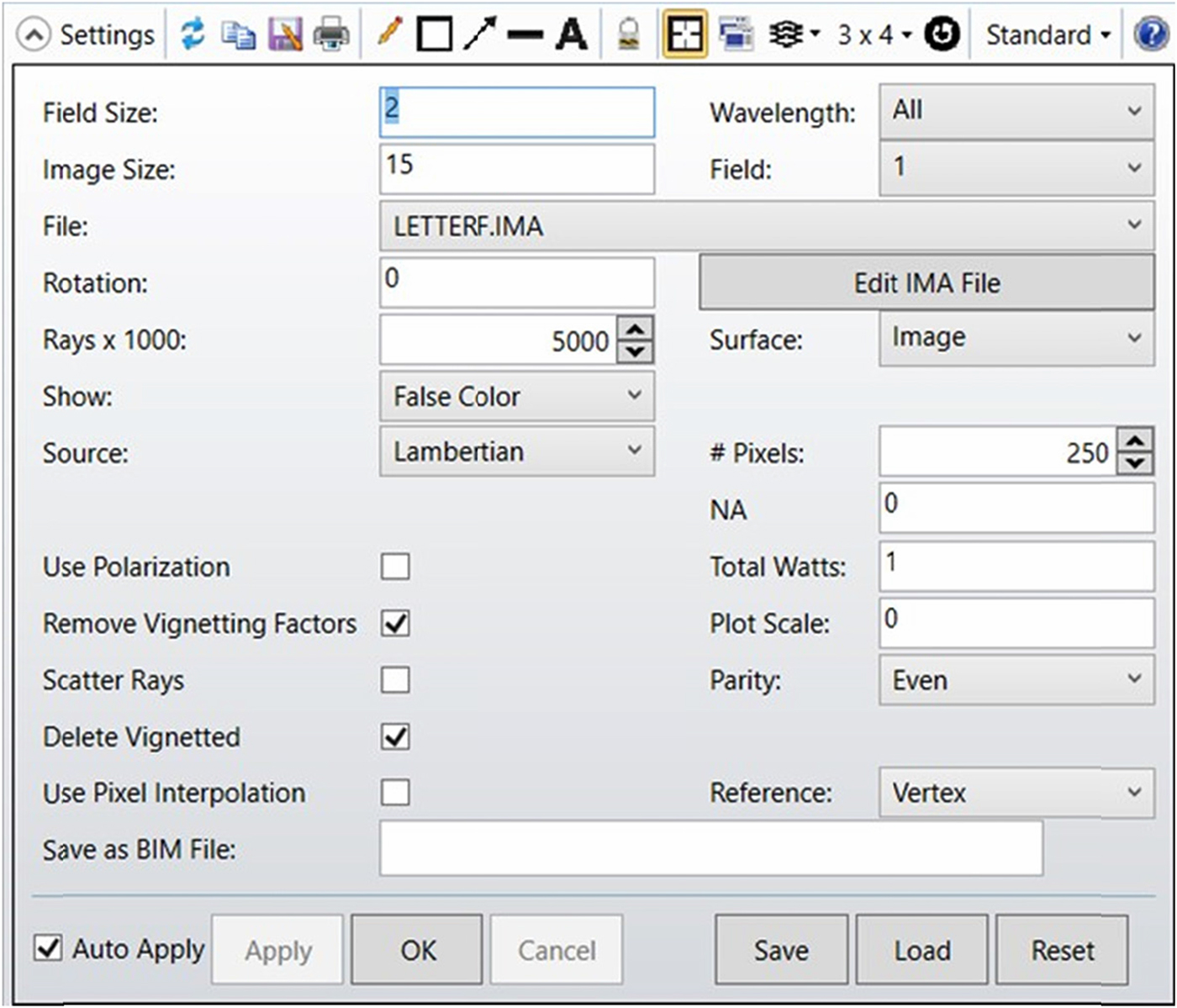Open the Parity dropdown
Viewport: 1177px width, 1008px height.
1016,680
